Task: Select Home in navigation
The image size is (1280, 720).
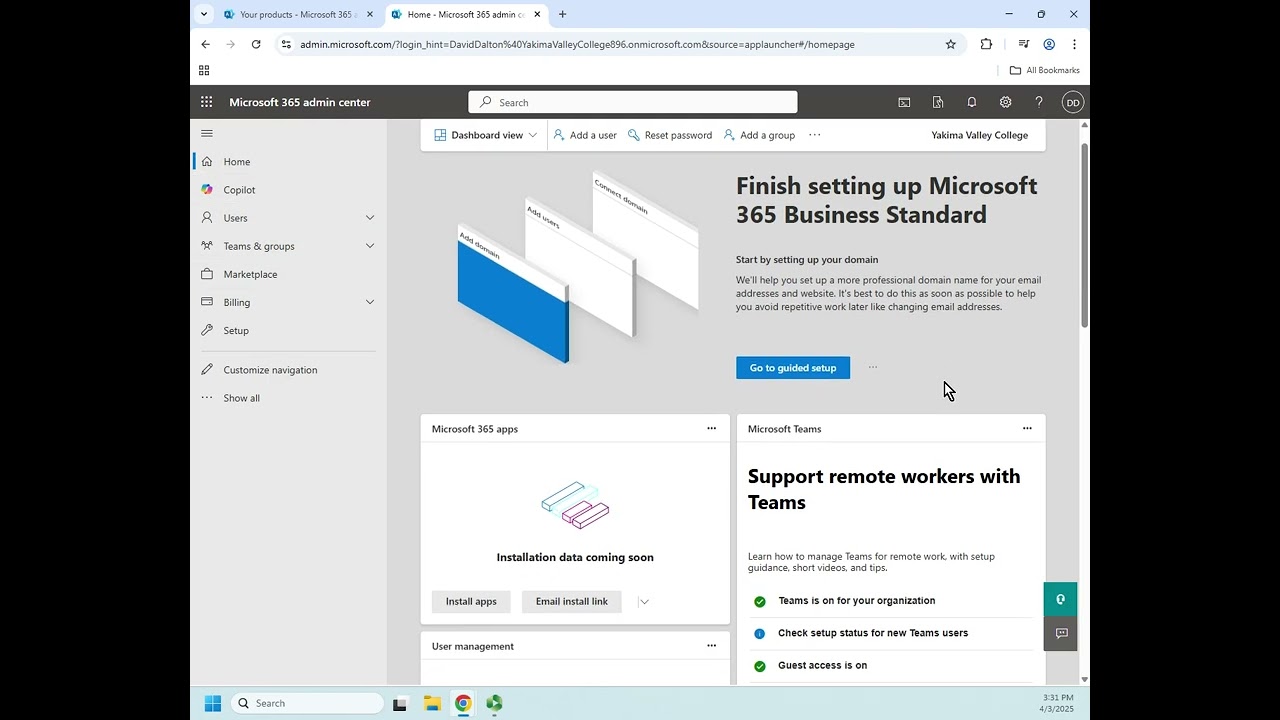Action: tap(237, 161)
